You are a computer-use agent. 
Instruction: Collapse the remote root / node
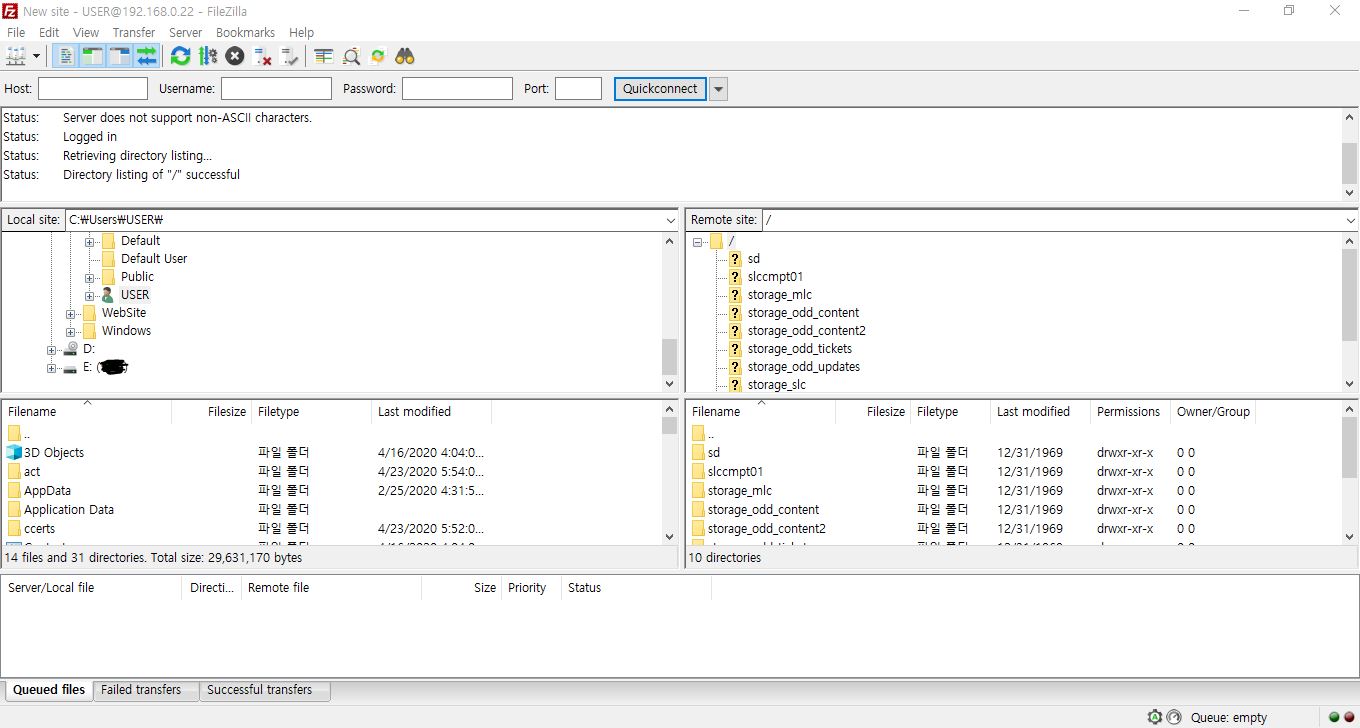tap(697, 241)
